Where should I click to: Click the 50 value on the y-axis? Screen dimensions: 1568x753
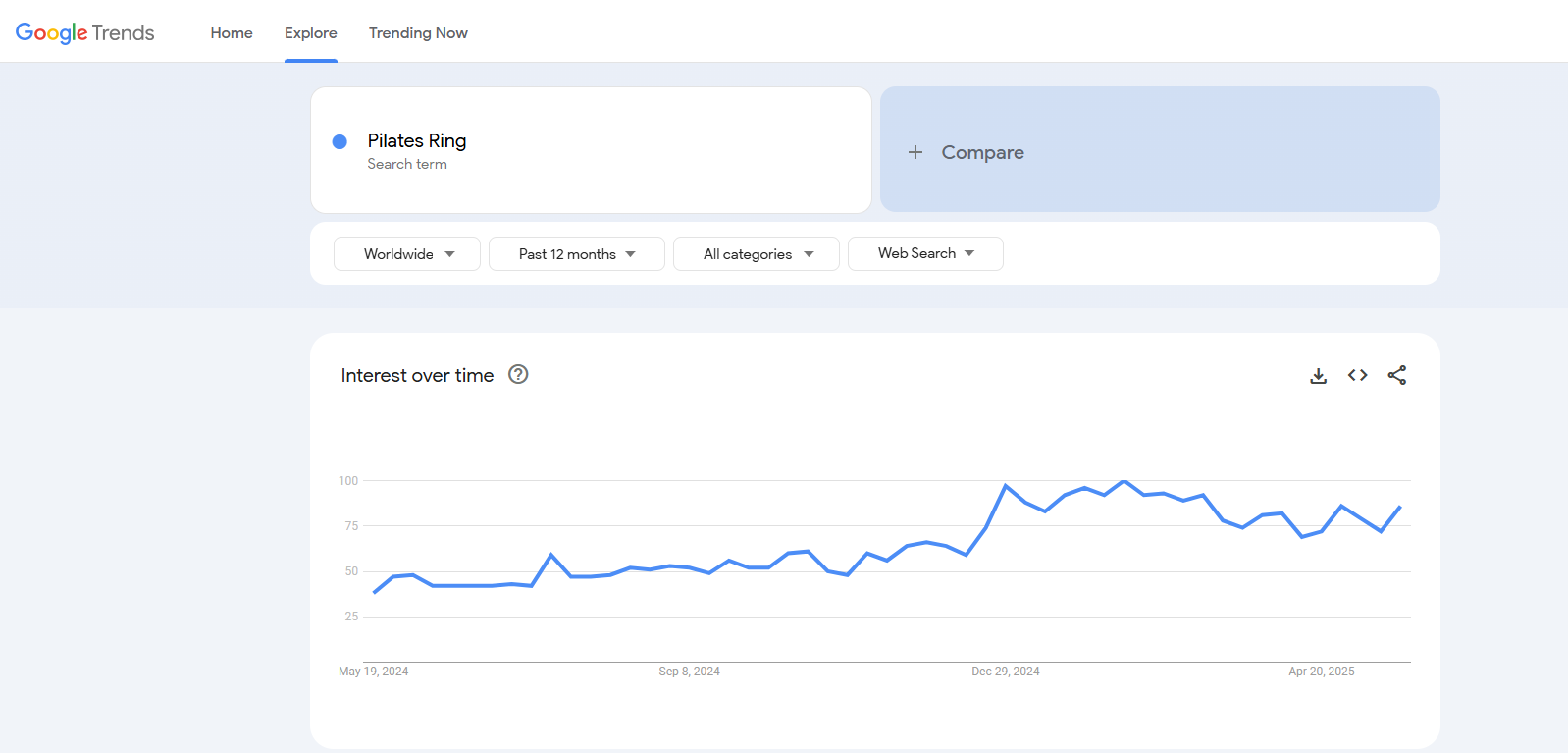point(351,571)
